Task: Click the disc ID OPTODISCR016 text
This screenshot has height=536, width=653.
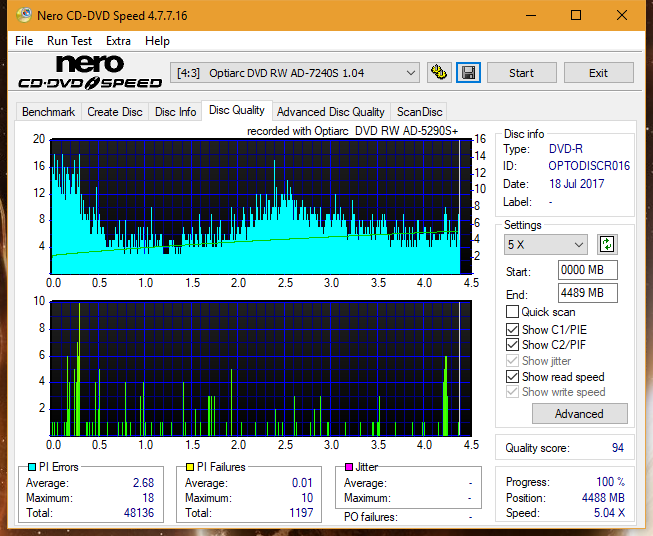Action: coord(589,166)
